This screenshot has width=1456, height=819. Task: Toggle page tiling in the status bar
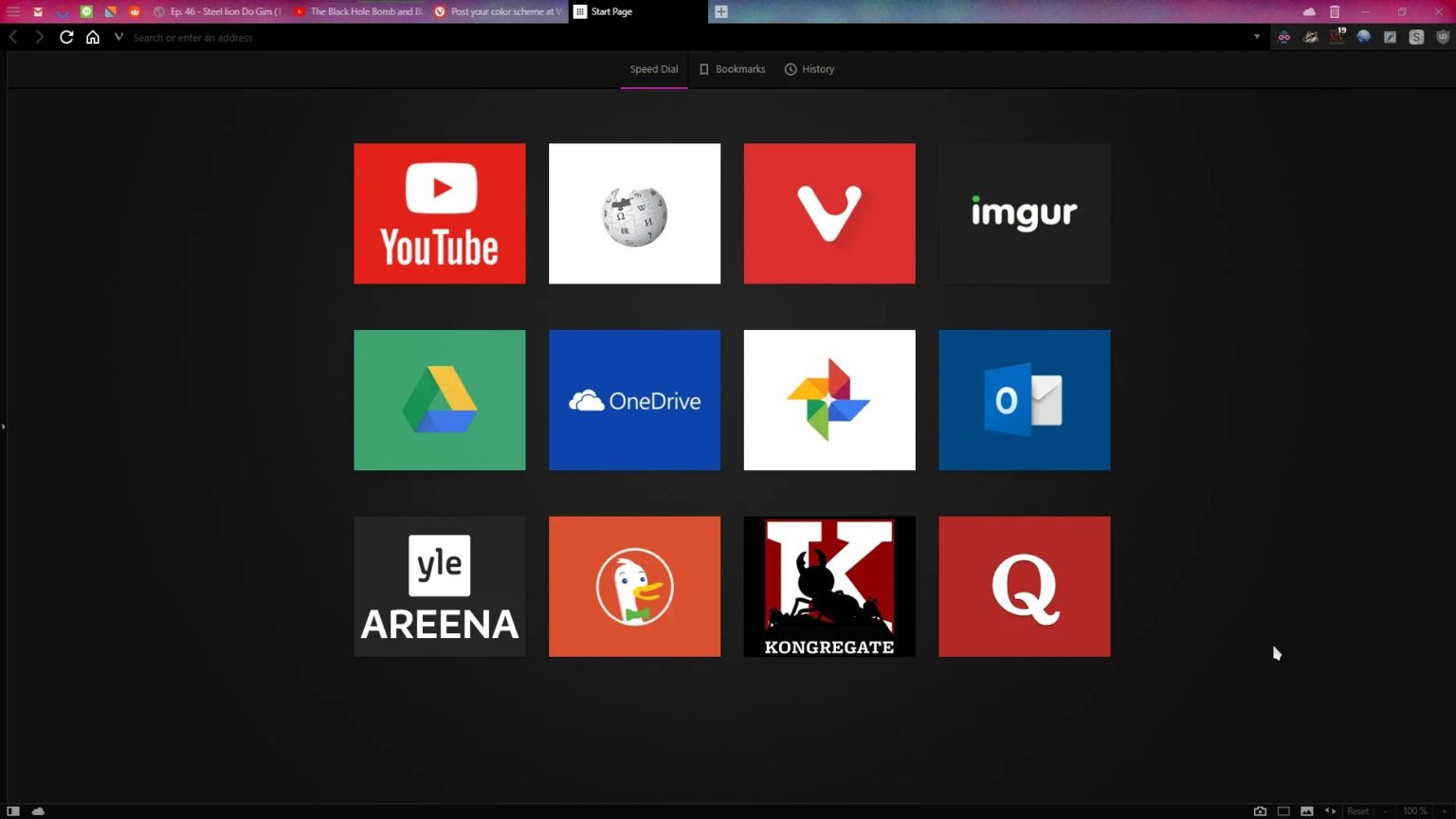tap(1284, 811)
